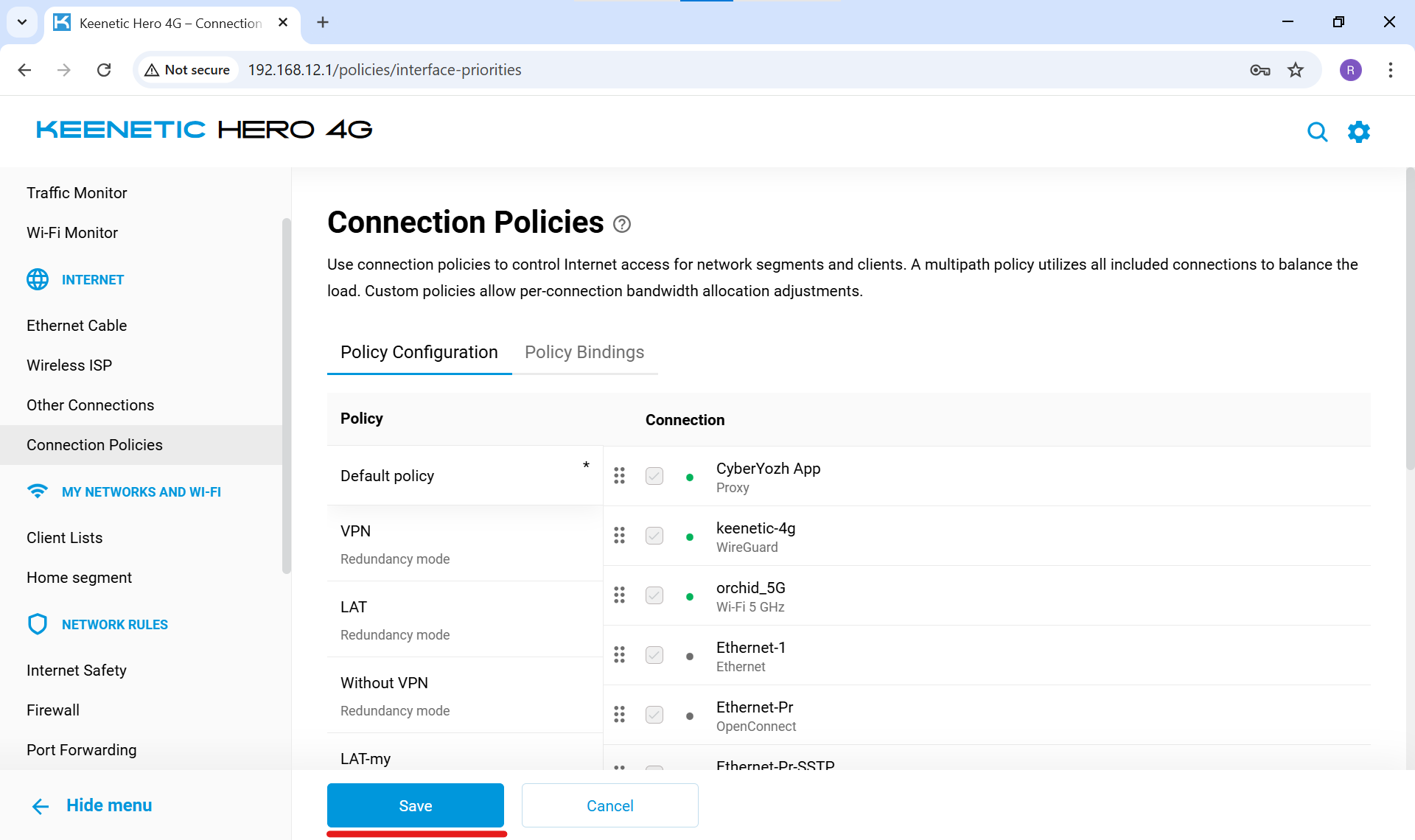1415x840 pixels.
Task: Open Chrome's three-dot menu
Action: click(x=1390, y=70)
